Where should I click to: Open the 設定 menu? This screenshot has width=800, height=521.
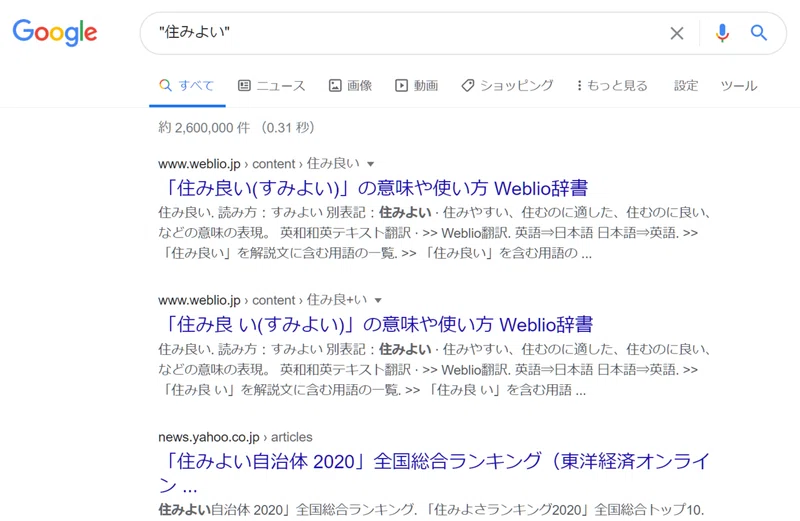coord(686,85)
